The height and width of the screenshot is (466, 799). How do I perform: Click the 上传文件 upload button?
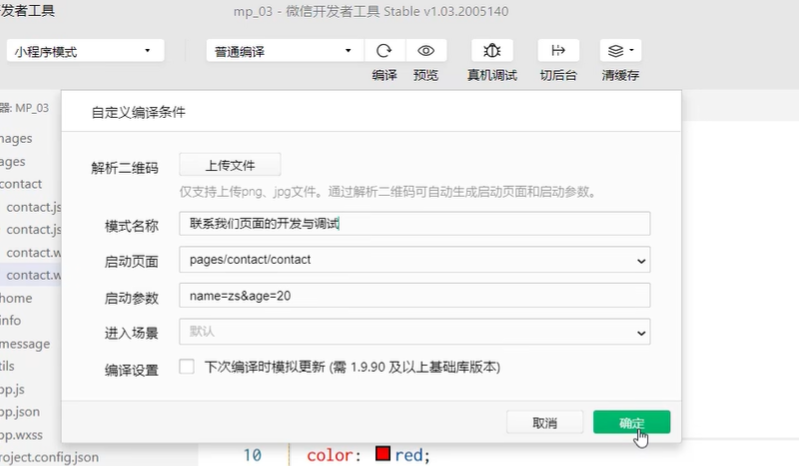pos(230,166)
